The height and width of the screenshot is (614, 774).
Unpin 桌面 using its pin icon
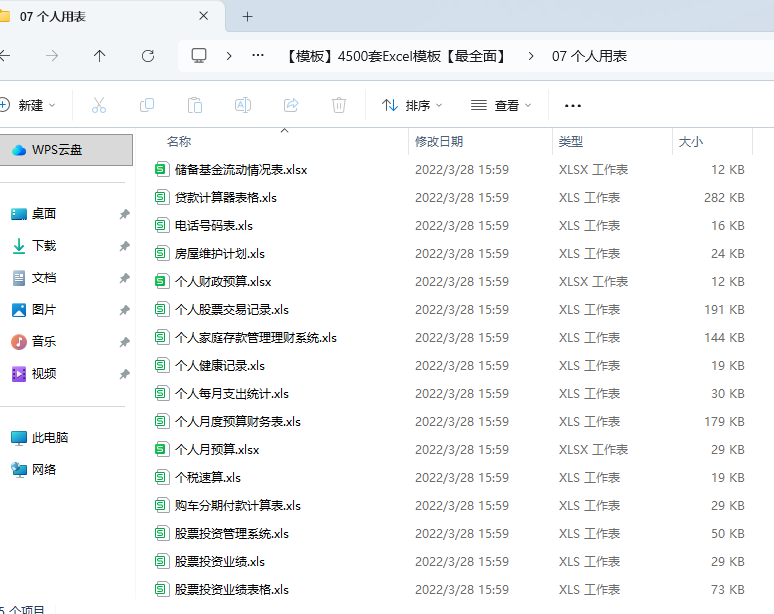[x=124, y=214]
